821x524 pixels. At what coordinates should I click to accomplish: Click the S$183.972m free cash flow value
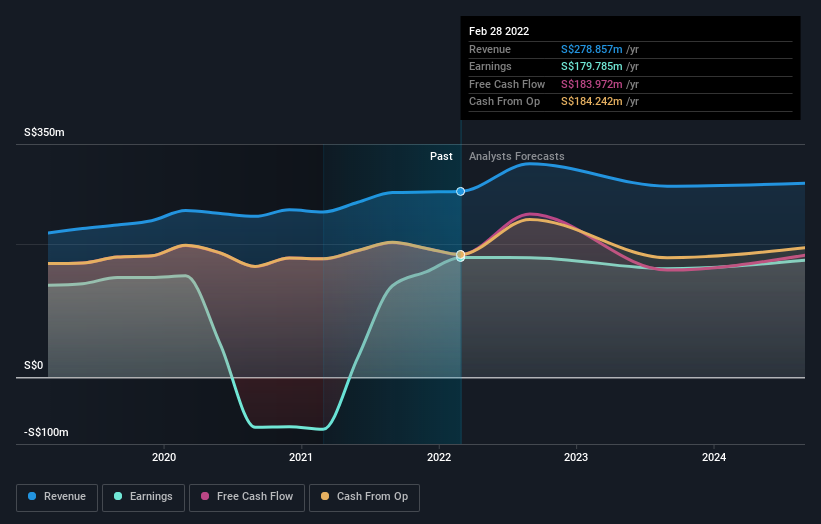pos(592,84)
